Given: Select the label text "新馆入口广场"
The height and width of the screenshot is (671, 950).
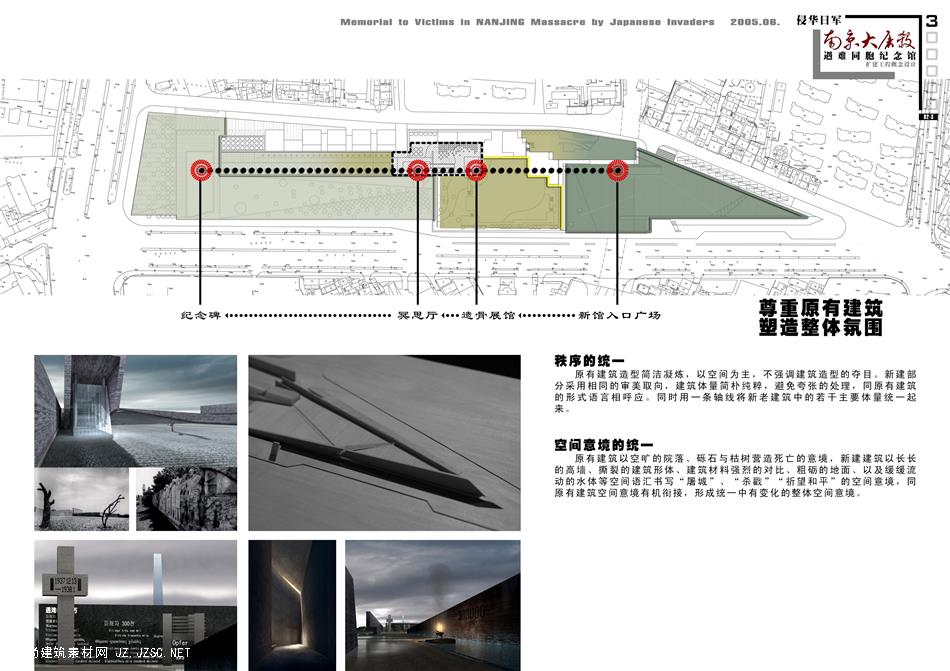Looking at the screenshot, I should pos(619,316).
